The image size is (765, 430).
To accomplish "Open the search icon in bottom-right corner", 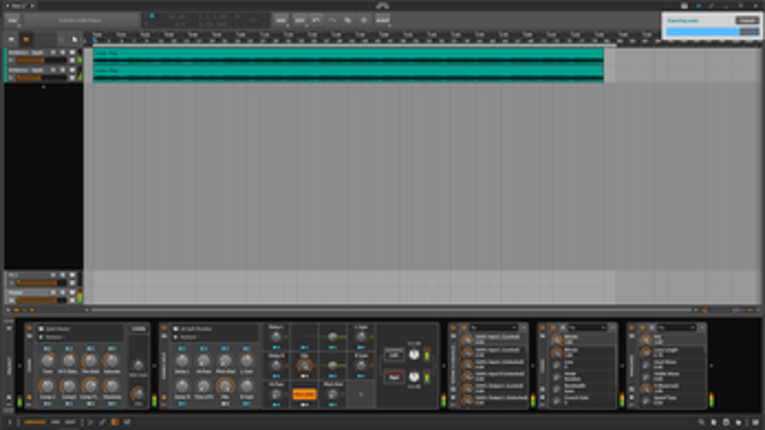I will pos(698,423).
